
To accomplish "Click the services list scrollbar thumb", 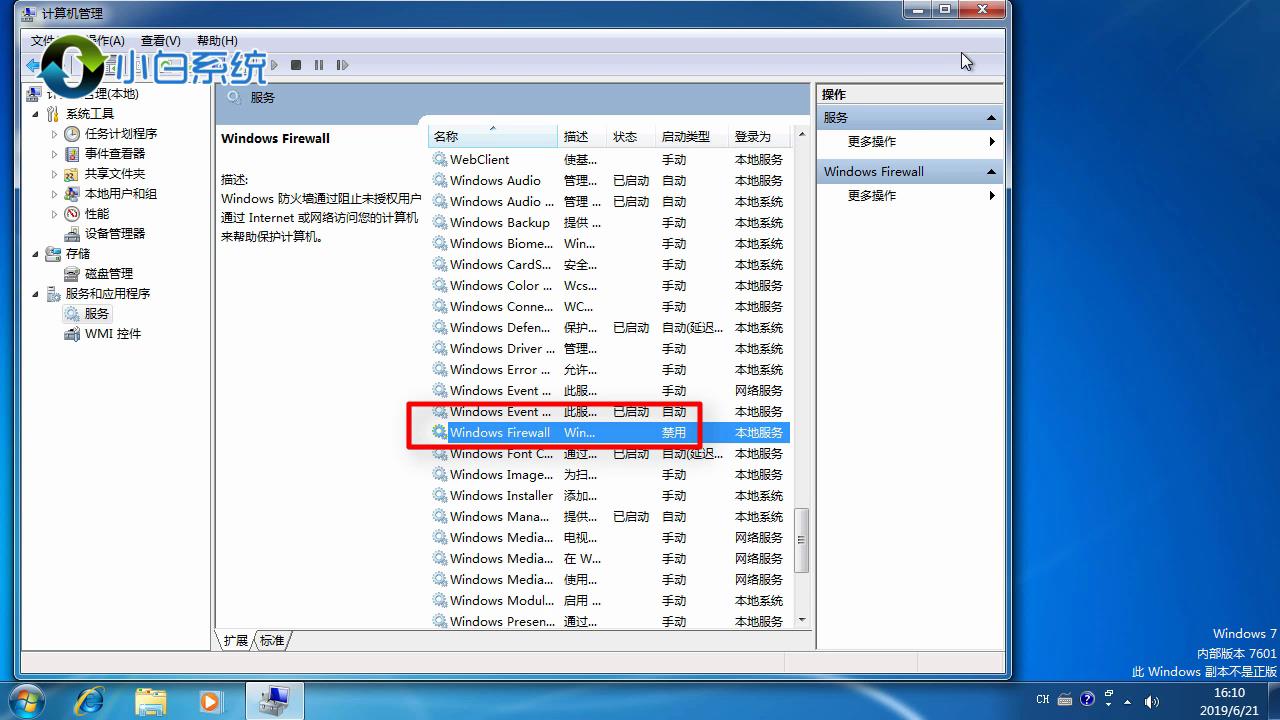I will [x=801, y=540].
